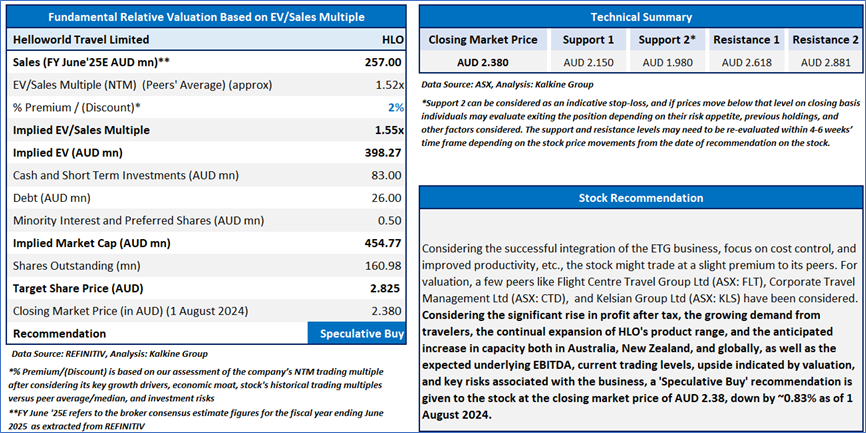Select the Fundamental Relative Valuation table header
866x433 pixels.
[208, 17]
